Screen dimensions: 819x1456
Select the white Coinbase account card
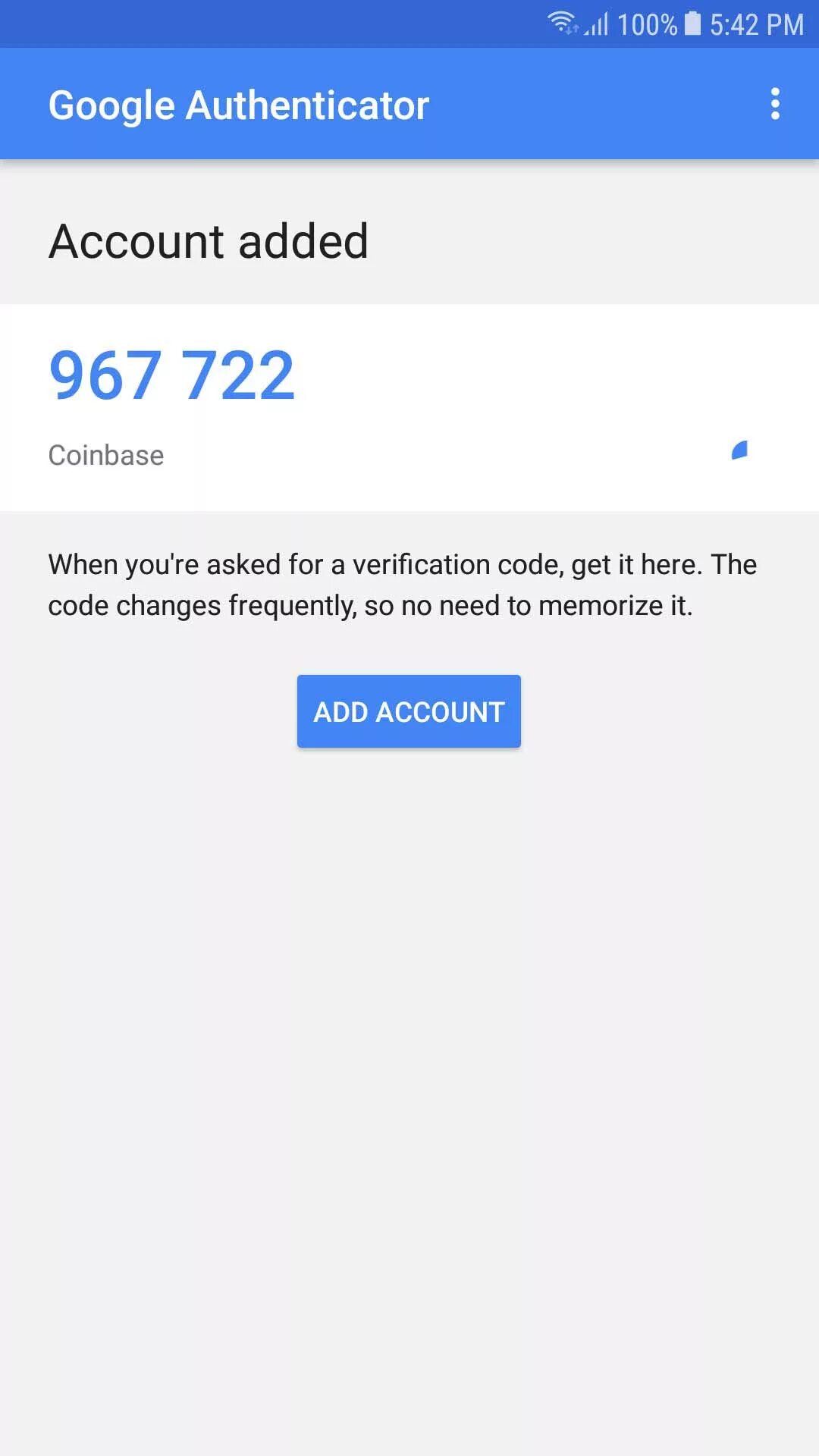(x=409, y=407)
